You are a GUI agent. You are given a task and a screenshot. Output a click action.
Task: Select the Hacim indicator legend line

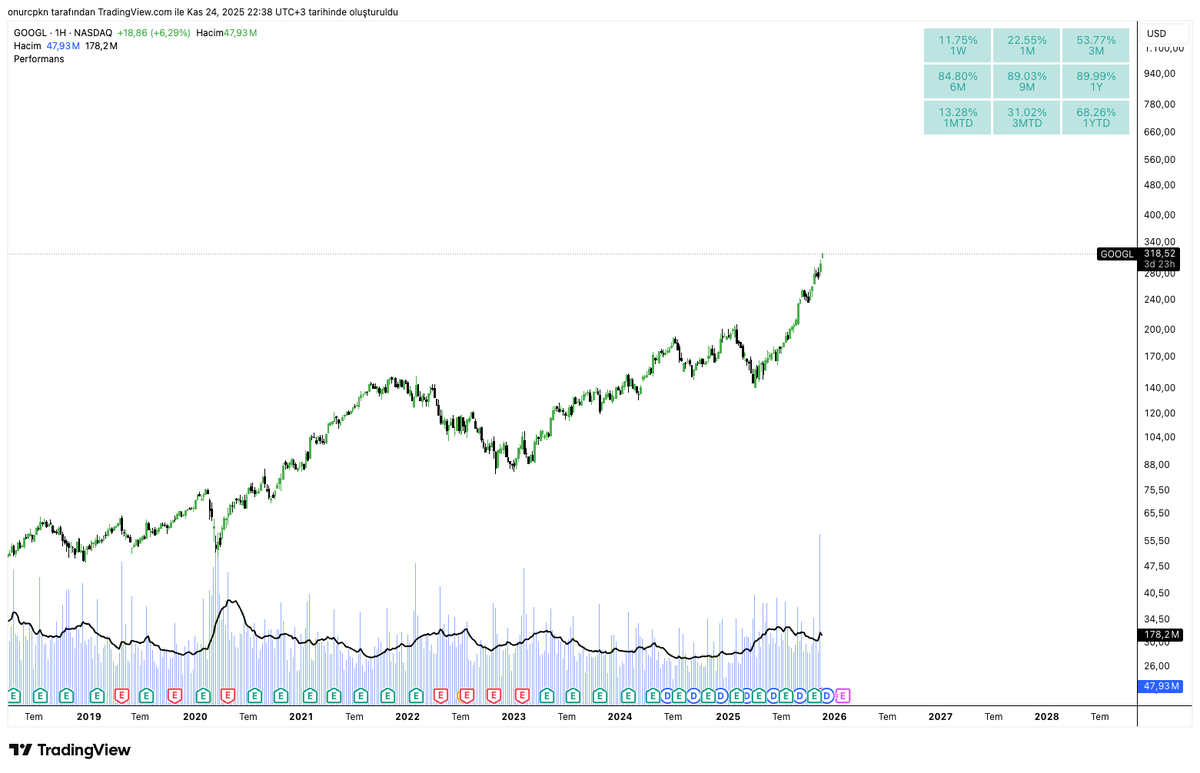pyautogui.click(x=67, y=46)
